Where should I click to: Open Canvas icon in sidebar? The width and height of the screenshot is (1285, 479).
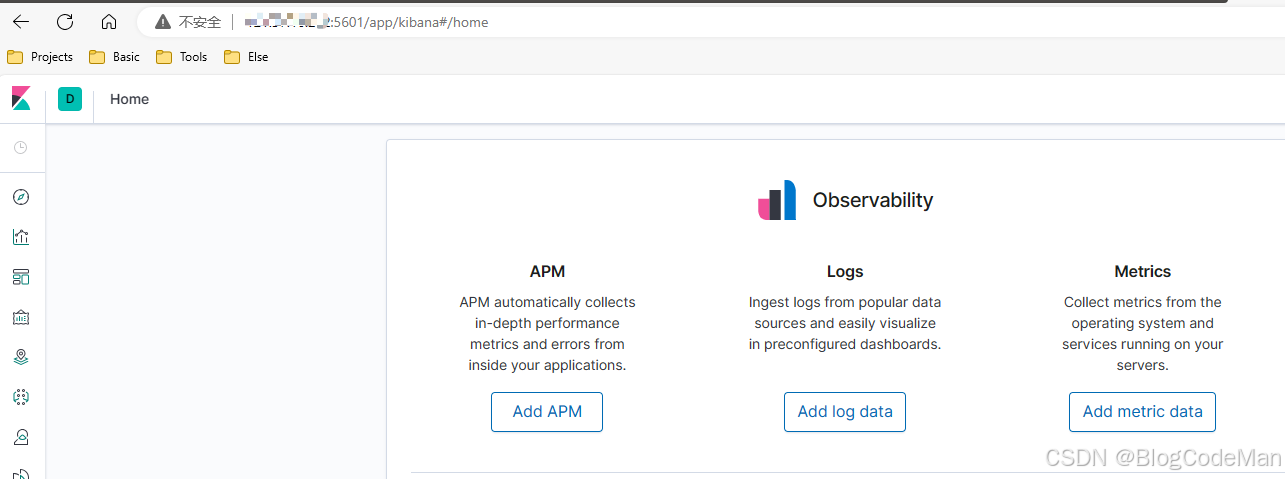coord(21,317)
